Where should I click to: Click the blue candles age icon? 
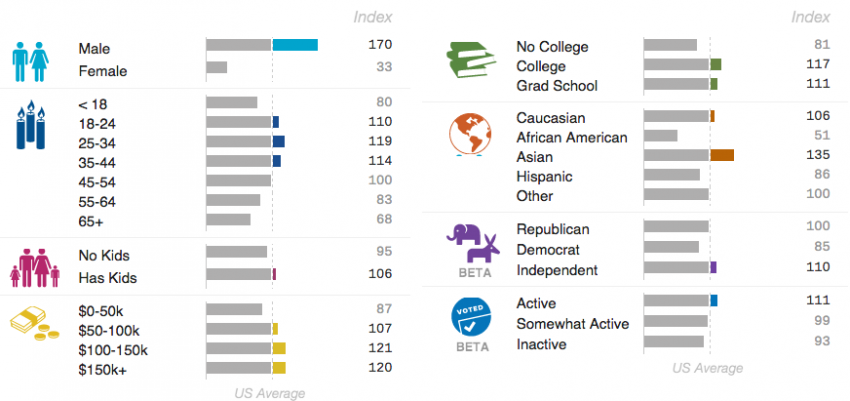pyautogui.click(x=31, y=125)
